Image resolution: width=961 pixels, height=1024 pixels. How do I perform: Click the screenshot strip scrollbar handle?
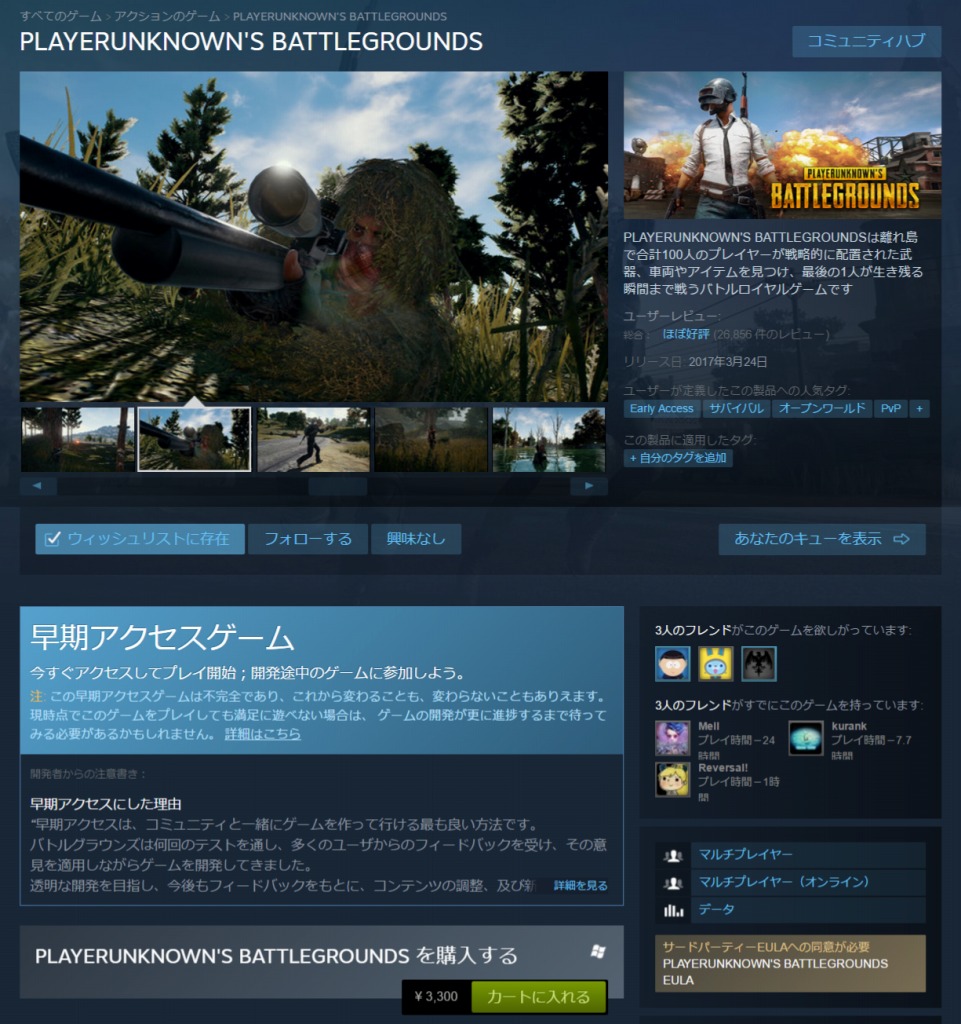[x=338, y=486]
